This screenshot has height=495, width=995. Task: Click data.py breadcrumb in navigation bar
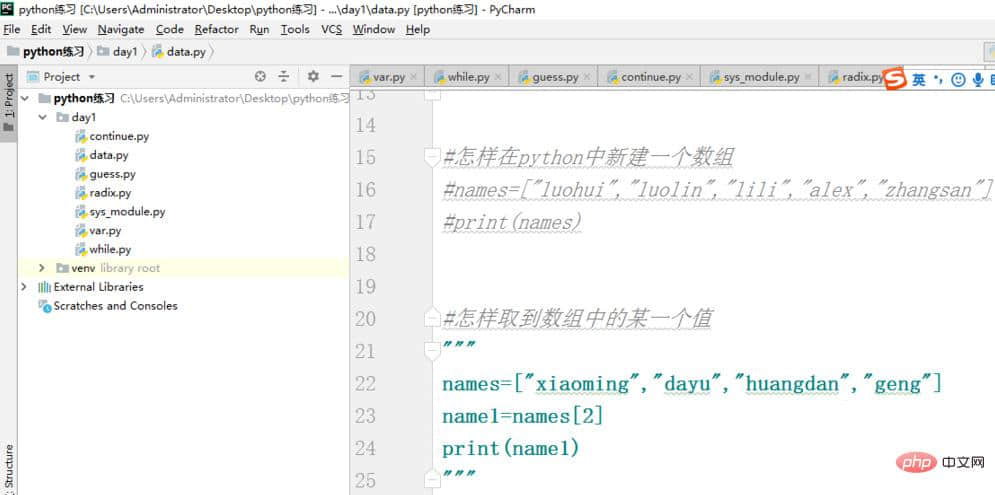179,52
